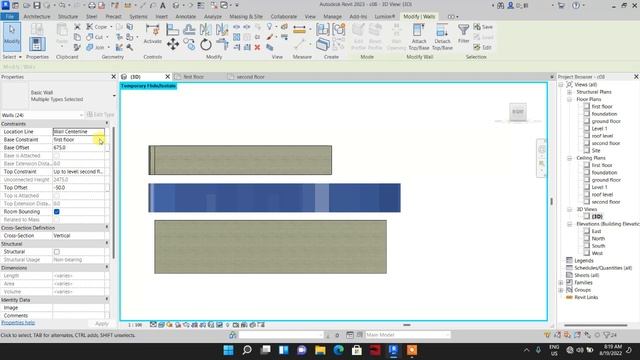The height and width of the screenshot is (360, 640).
Task: Switch to the Architecture ribbon tab
Action: pyautogui.click(x=37, y=16)
